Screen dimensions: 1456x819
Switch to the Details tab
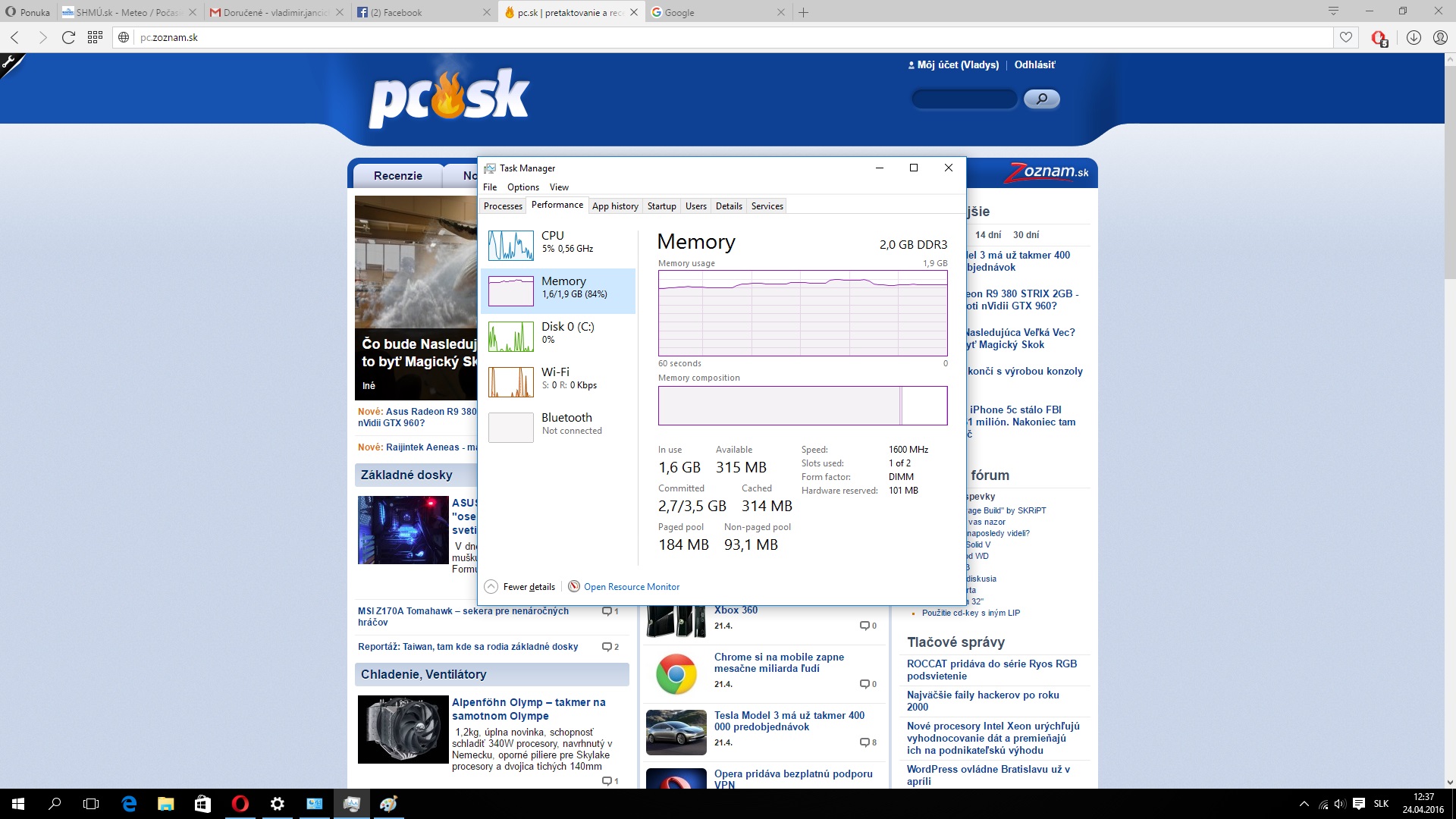coord(729,206)
